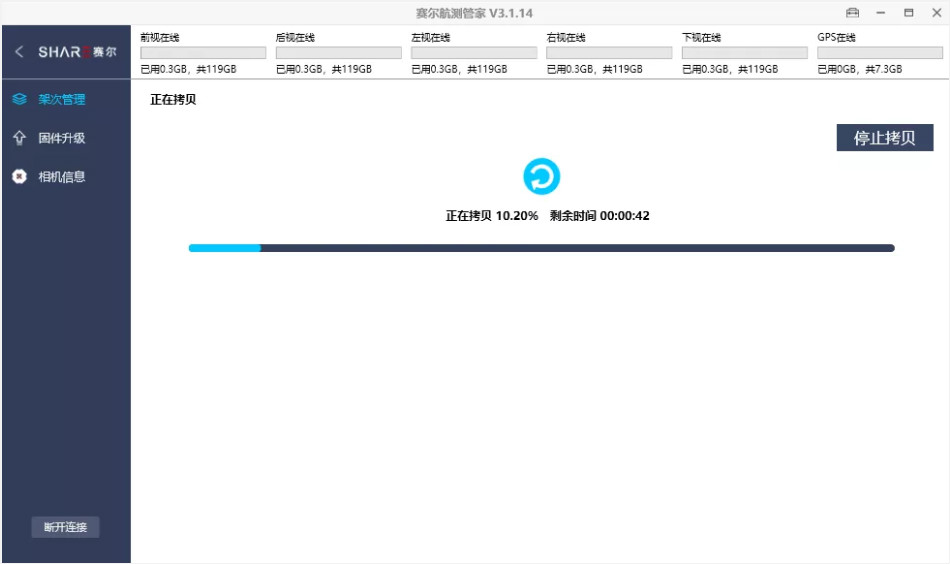Viewport: 950px width, 564px height.
Task: Click the 断开连接 button
Action: [65, 527]
